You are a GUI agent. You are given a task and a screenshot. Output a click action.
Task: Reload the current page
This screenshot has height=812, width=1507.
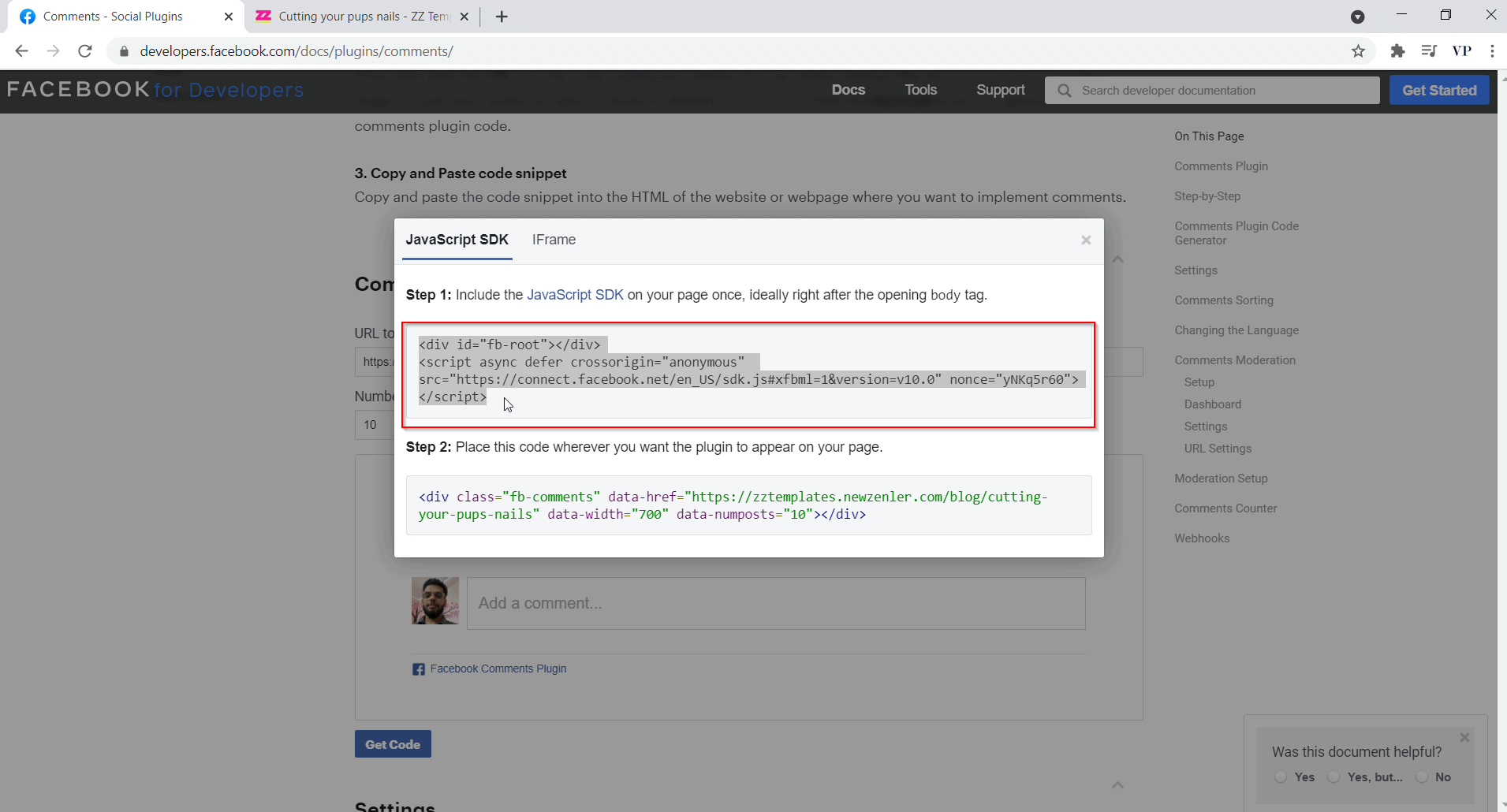tap(85, 50)
